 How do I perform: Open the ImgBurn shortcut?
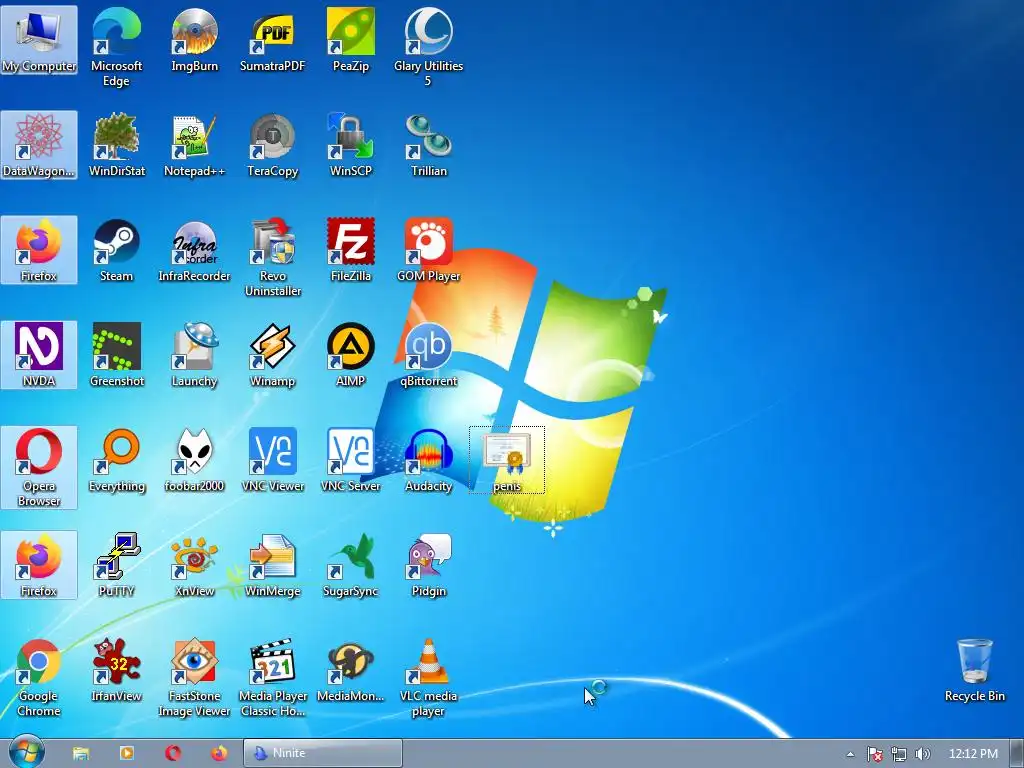pyautogui.click(x=194, y=39)
